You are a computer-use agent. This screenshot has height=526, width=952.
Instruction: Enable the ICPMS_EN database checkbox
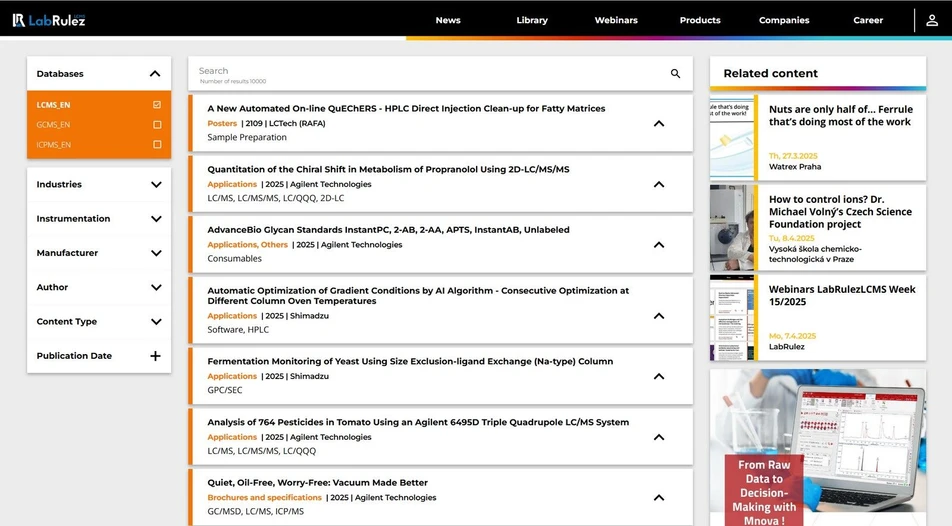coord(157,145)
